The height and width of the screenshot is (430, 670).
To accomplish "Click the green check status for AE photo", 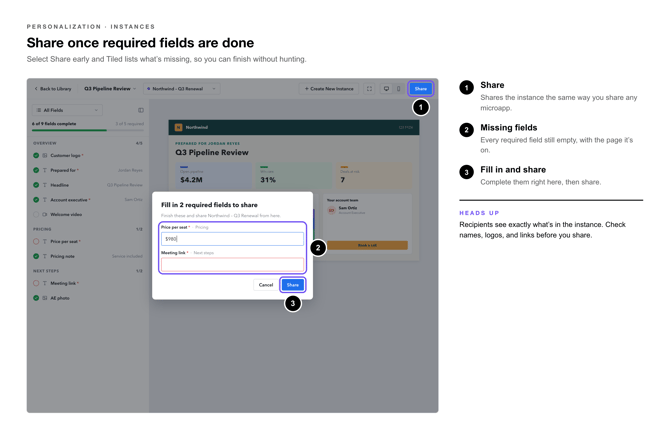I will pos(36,298).
